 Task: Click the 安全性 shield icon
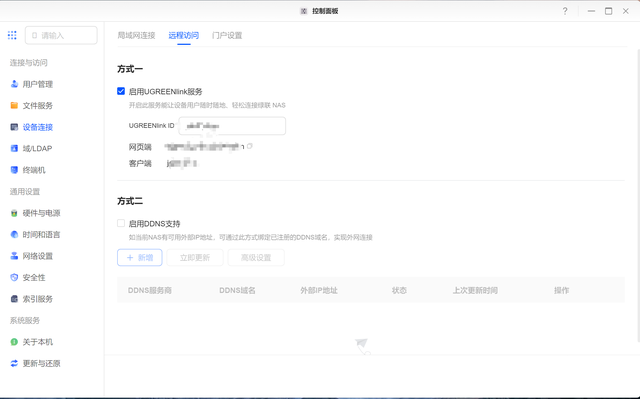click(x=14, y=277)
